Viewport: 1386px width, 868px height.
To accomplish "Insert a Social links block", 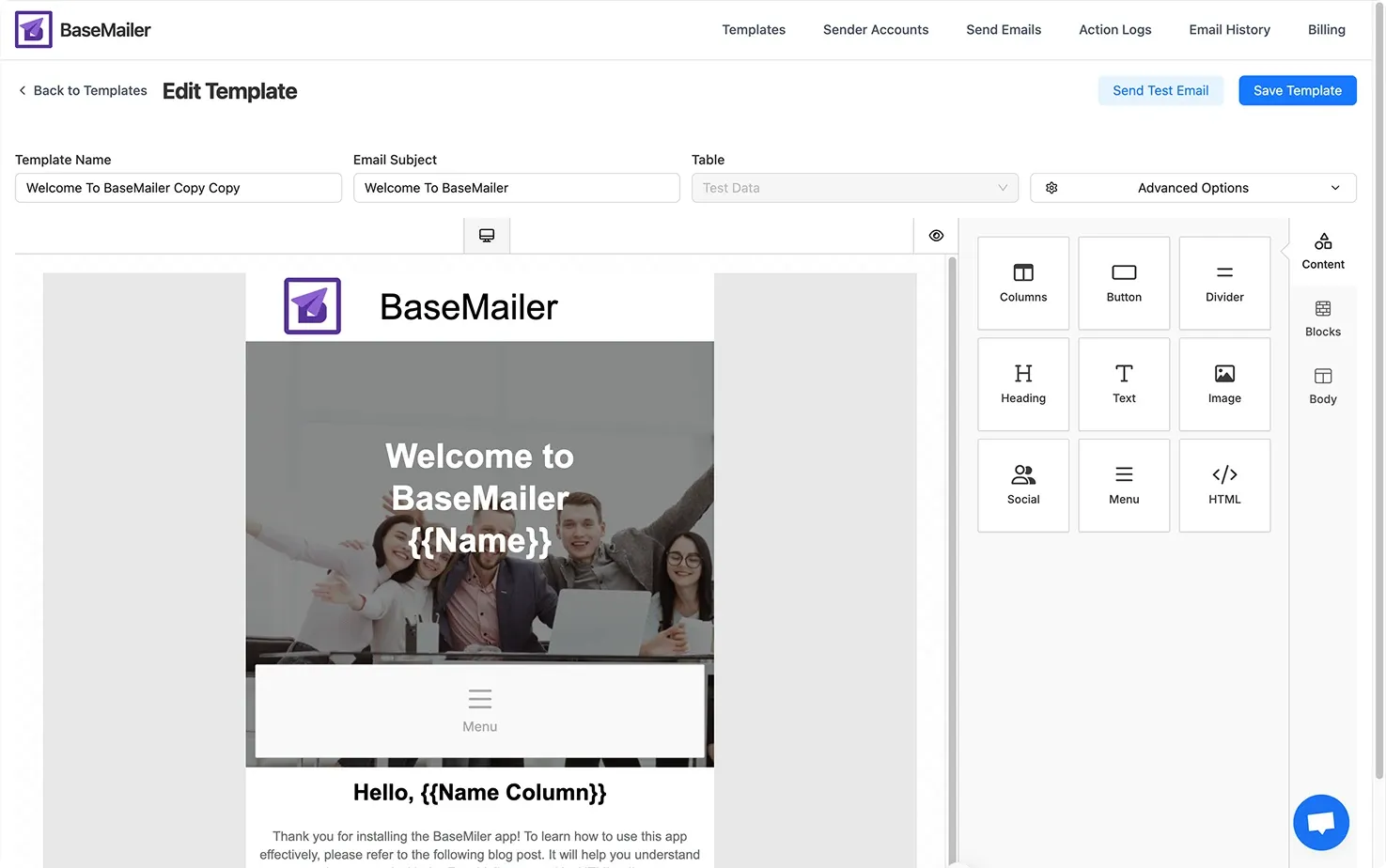I will click(x=1023, y=485).
